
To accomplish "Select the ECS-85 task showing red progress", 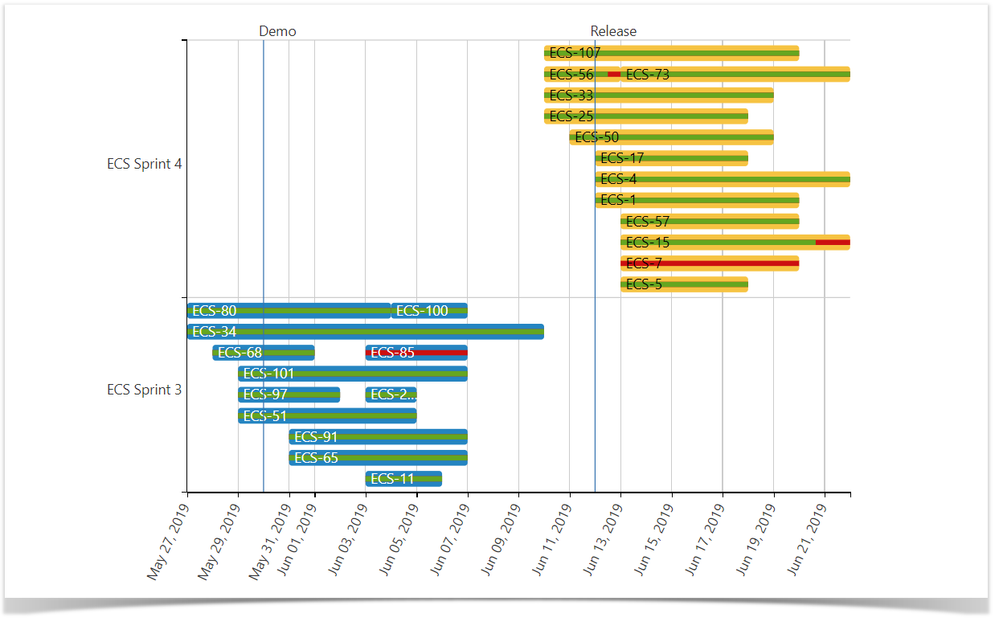I will [x=415, y=352].
